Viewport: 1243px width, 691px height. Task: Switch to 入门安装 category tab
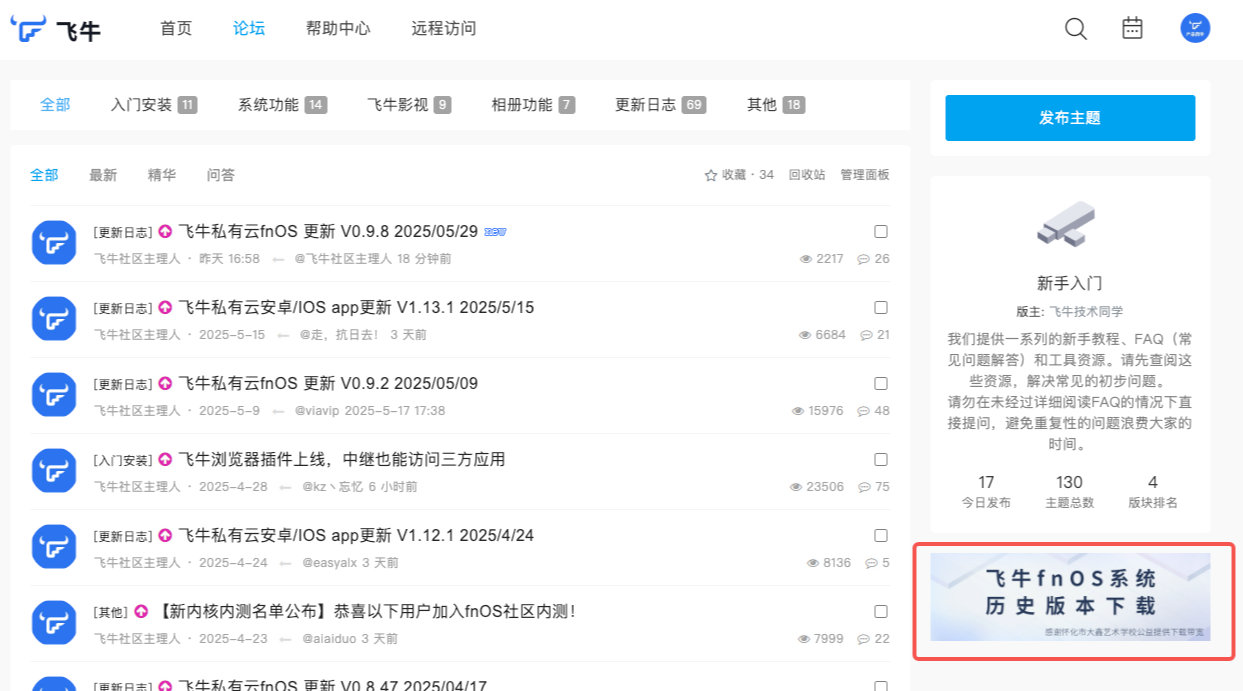point(154,105)
